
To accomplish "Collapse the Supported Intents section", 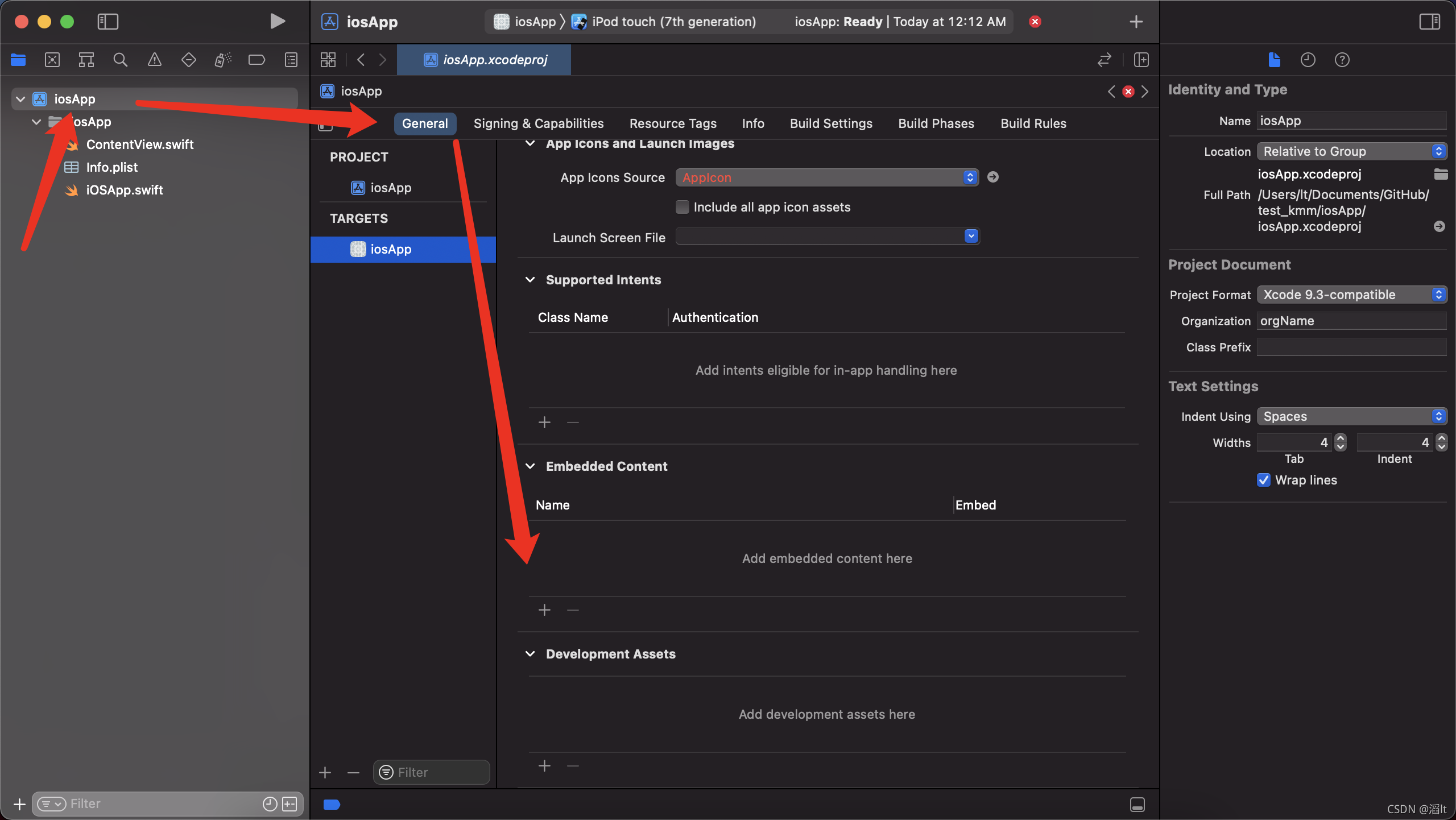I will pos(530,280).
